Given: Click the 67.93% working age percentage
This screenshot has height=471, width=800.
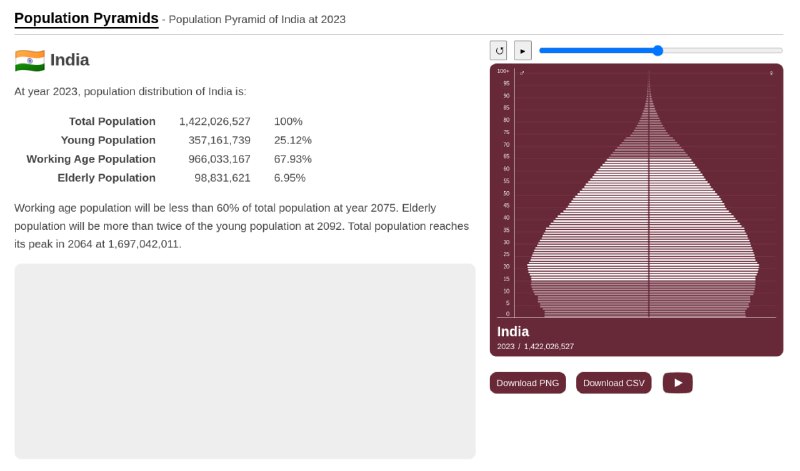Looking at the screenshot, I should (292, 159).
